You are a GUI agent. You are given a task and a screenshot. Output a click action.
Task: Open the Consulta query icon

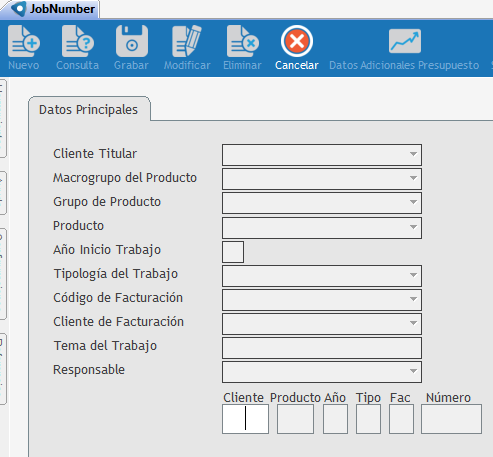(78, 41)
